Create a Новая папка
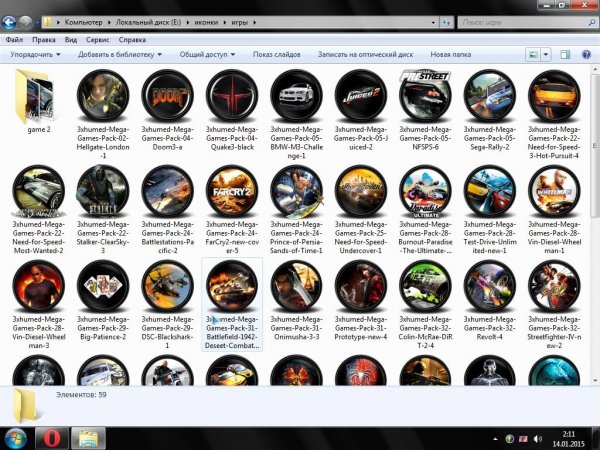 click(450, 55)
